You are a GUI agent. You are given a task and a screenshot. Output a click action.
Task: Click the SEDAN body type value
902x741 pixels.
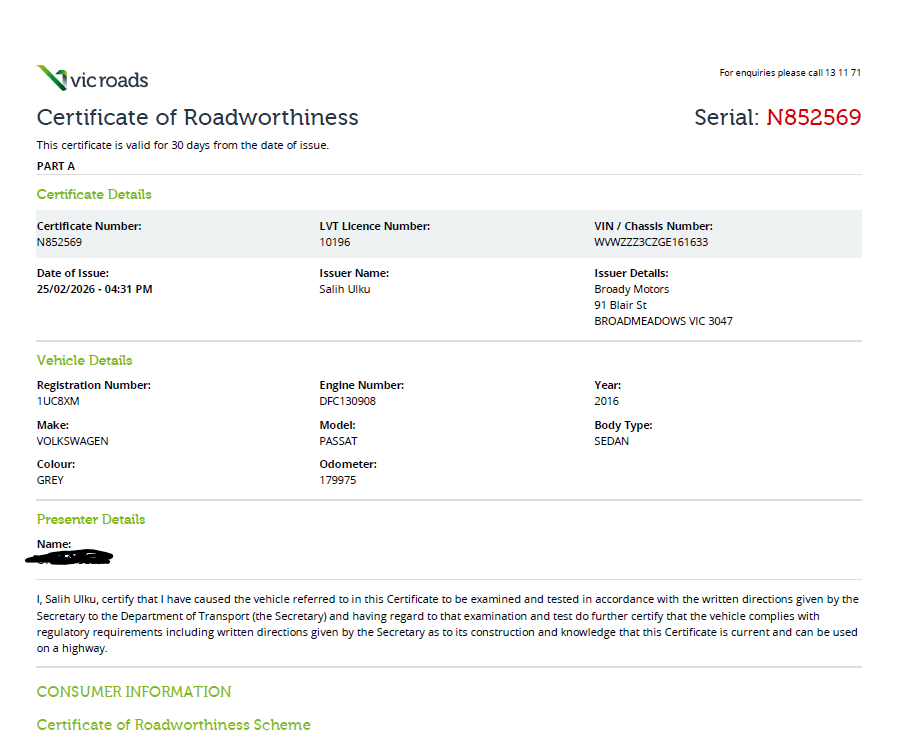click(611, 441)
